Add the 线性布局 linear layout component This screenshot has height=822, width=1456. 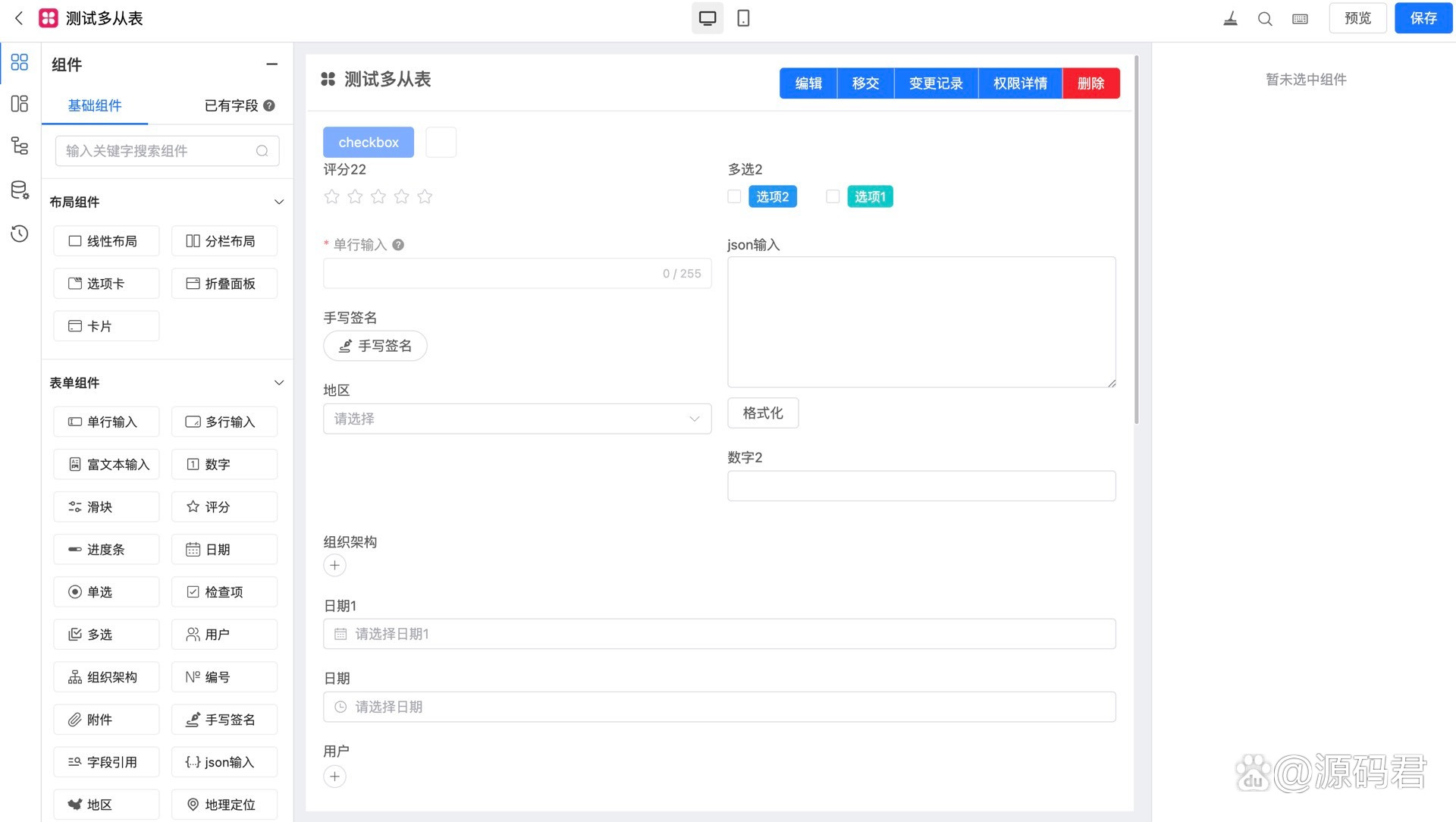[x=106, y=241]
